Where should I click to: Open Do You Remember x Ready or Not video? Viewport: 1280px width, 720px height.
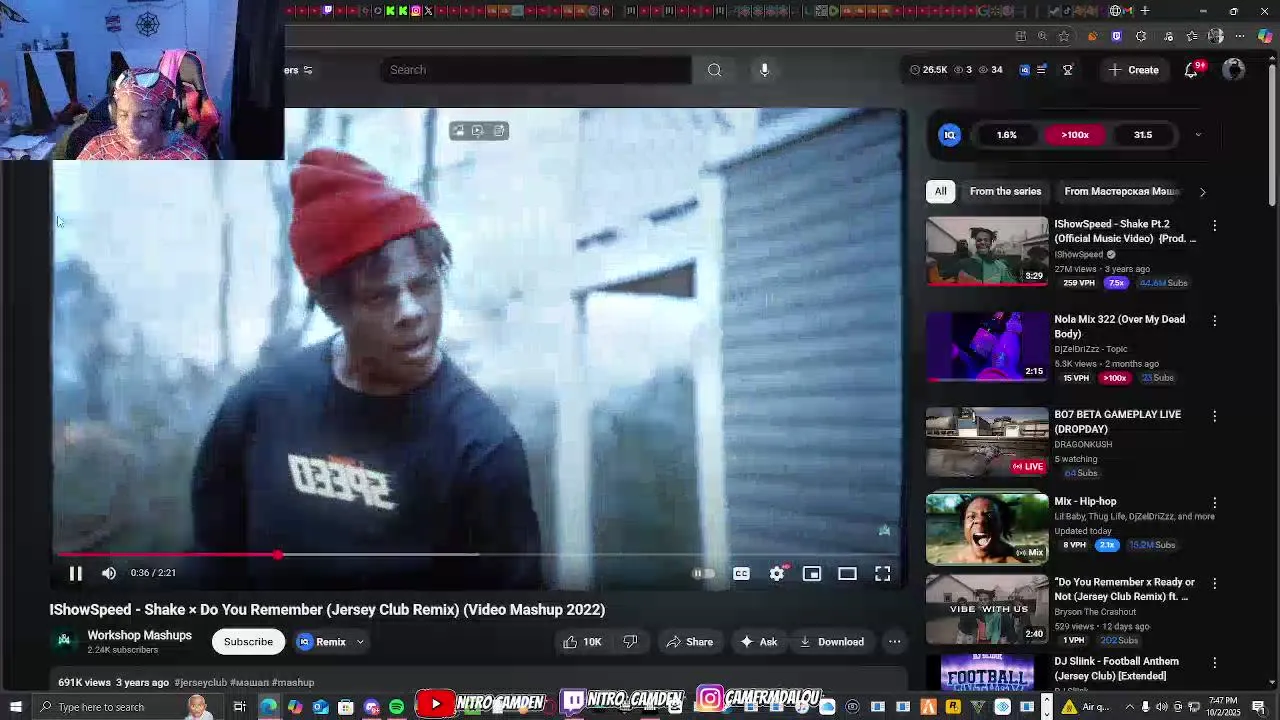coord(1124,589)
